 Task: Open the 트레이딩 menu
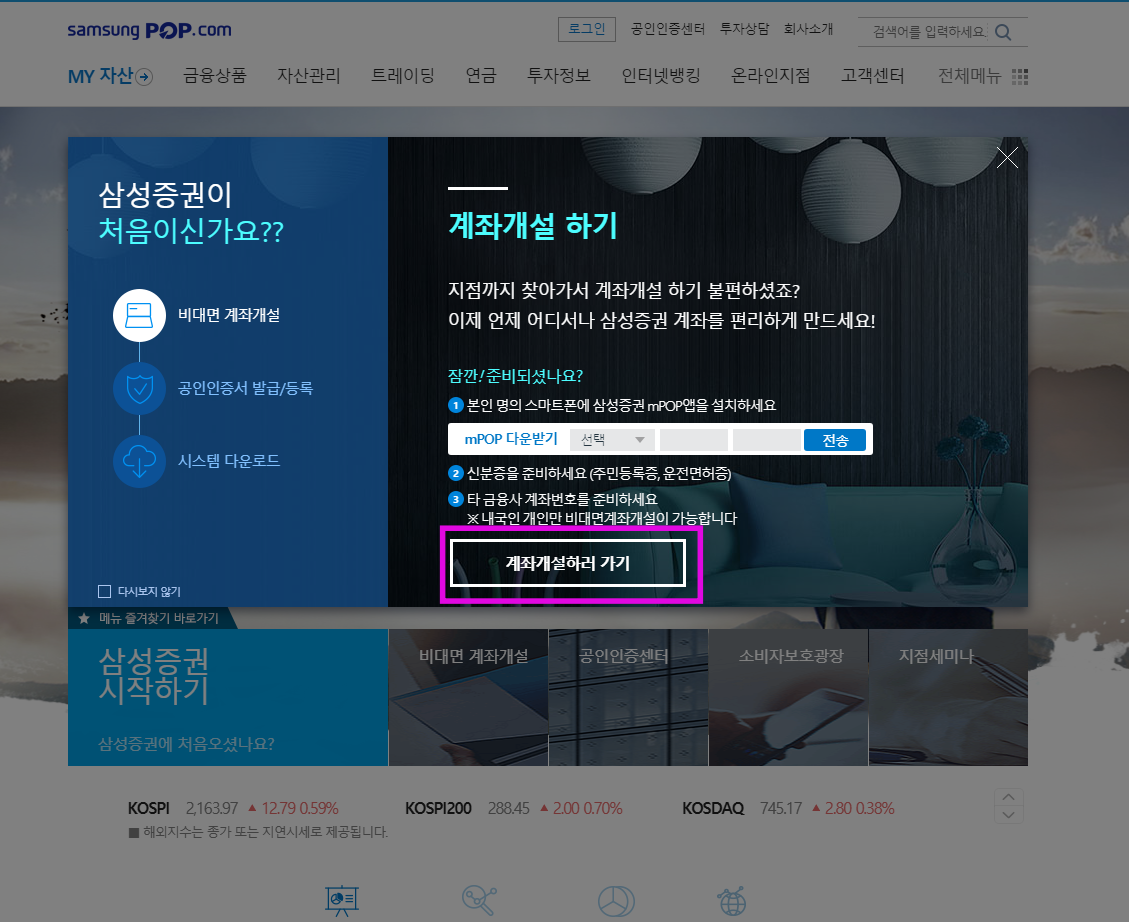click(402, 76)
